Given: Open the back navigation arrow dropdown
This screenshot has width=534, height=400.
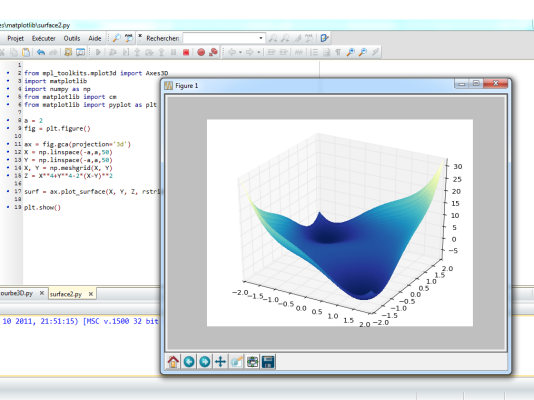Looking at the screenshot, I should pos(240,52).
